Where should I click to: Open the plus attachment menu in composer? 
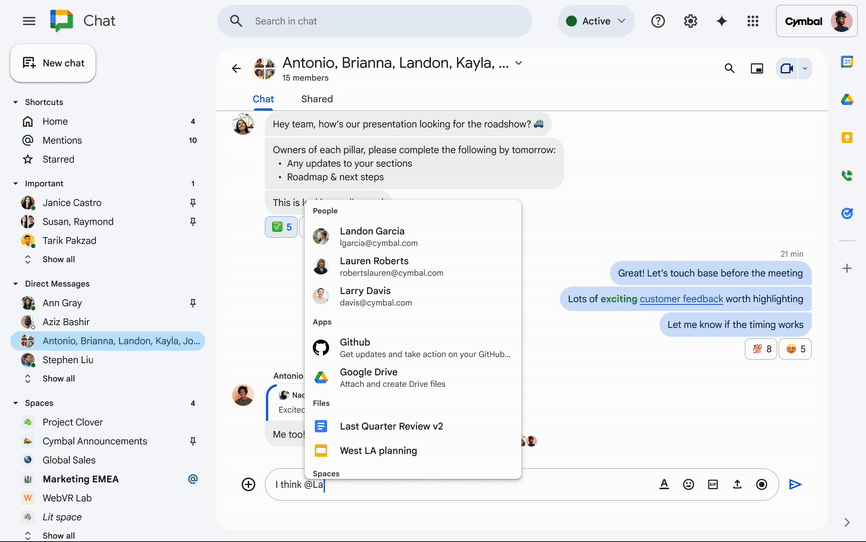click(x=249, y=485)
